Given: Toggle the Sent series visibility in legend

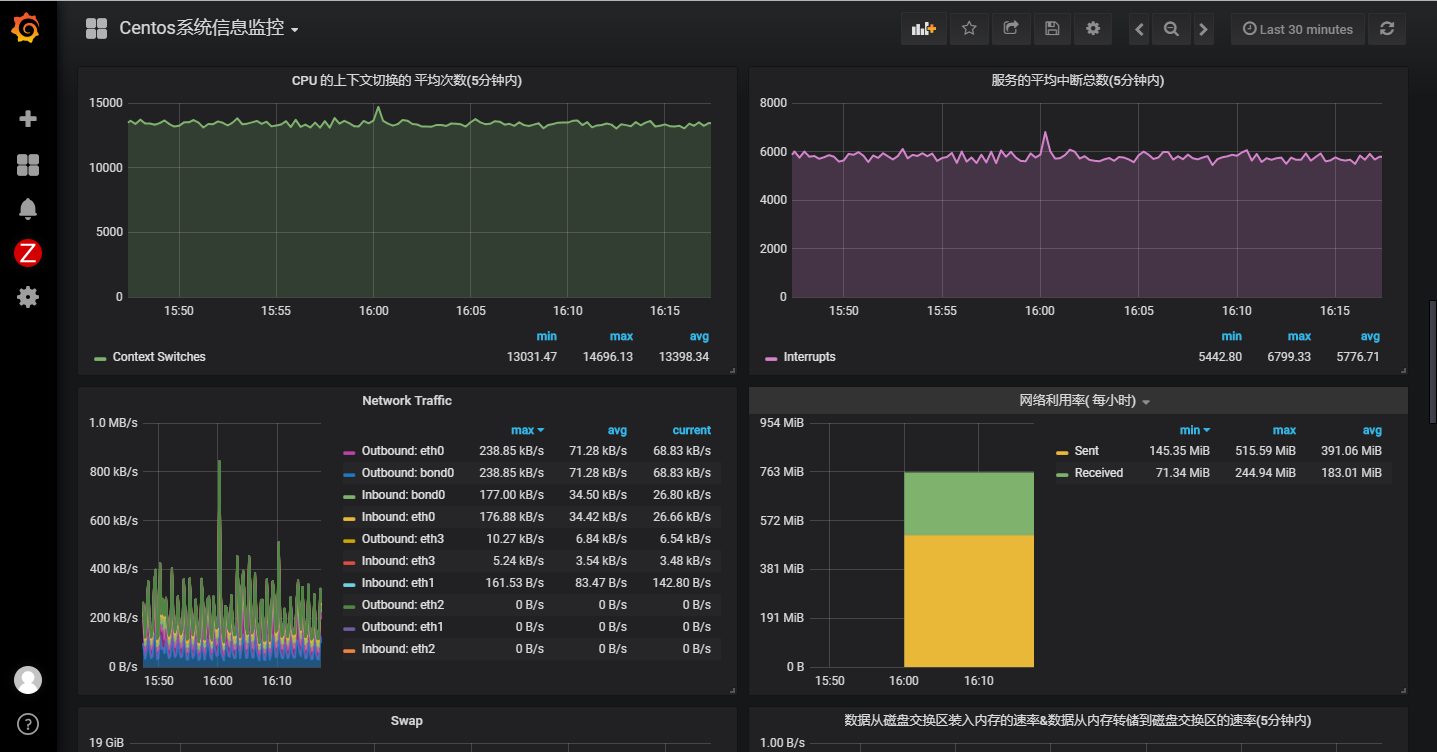Looking at the screenshot, I should pos(1086,451).
